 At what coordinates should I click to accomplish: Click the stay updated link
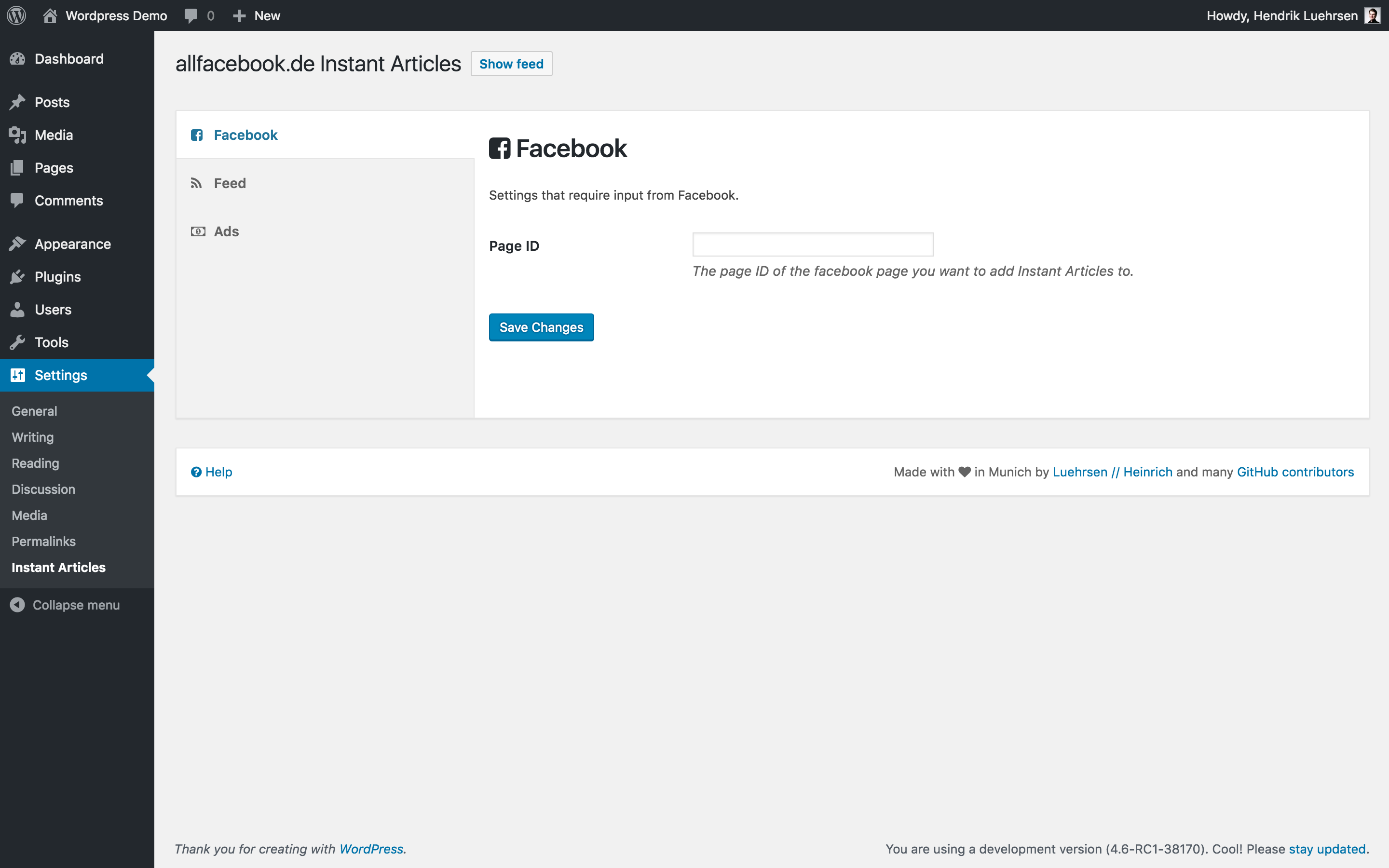click(1327, 849)
